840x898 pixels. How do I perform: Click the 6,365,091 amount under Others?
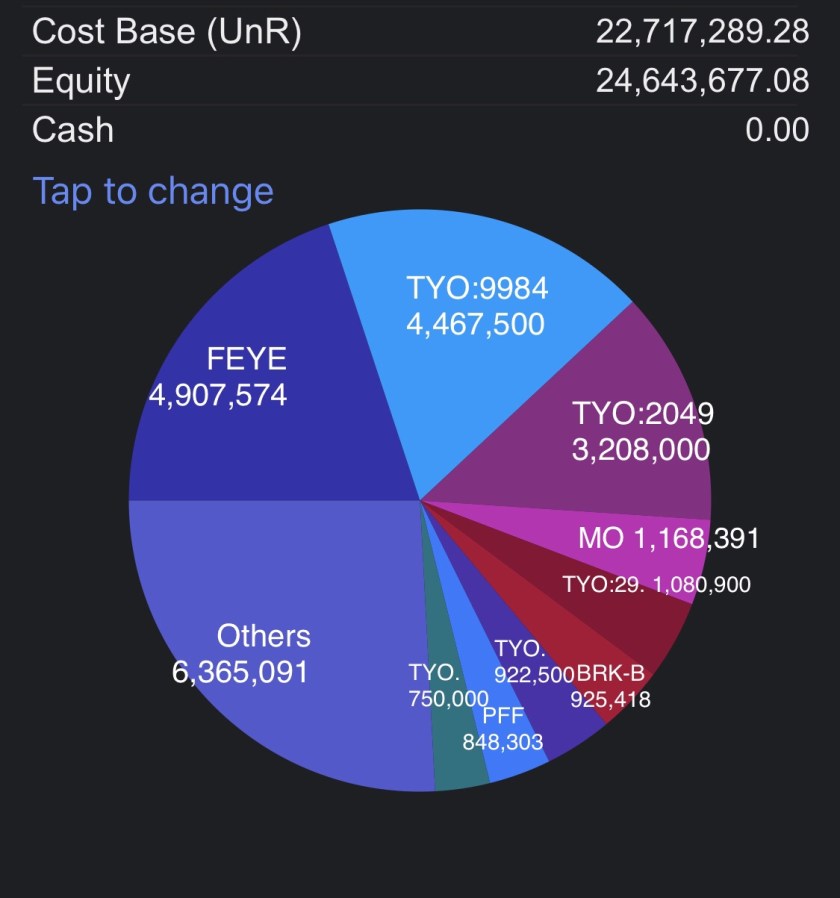[240, 672]
